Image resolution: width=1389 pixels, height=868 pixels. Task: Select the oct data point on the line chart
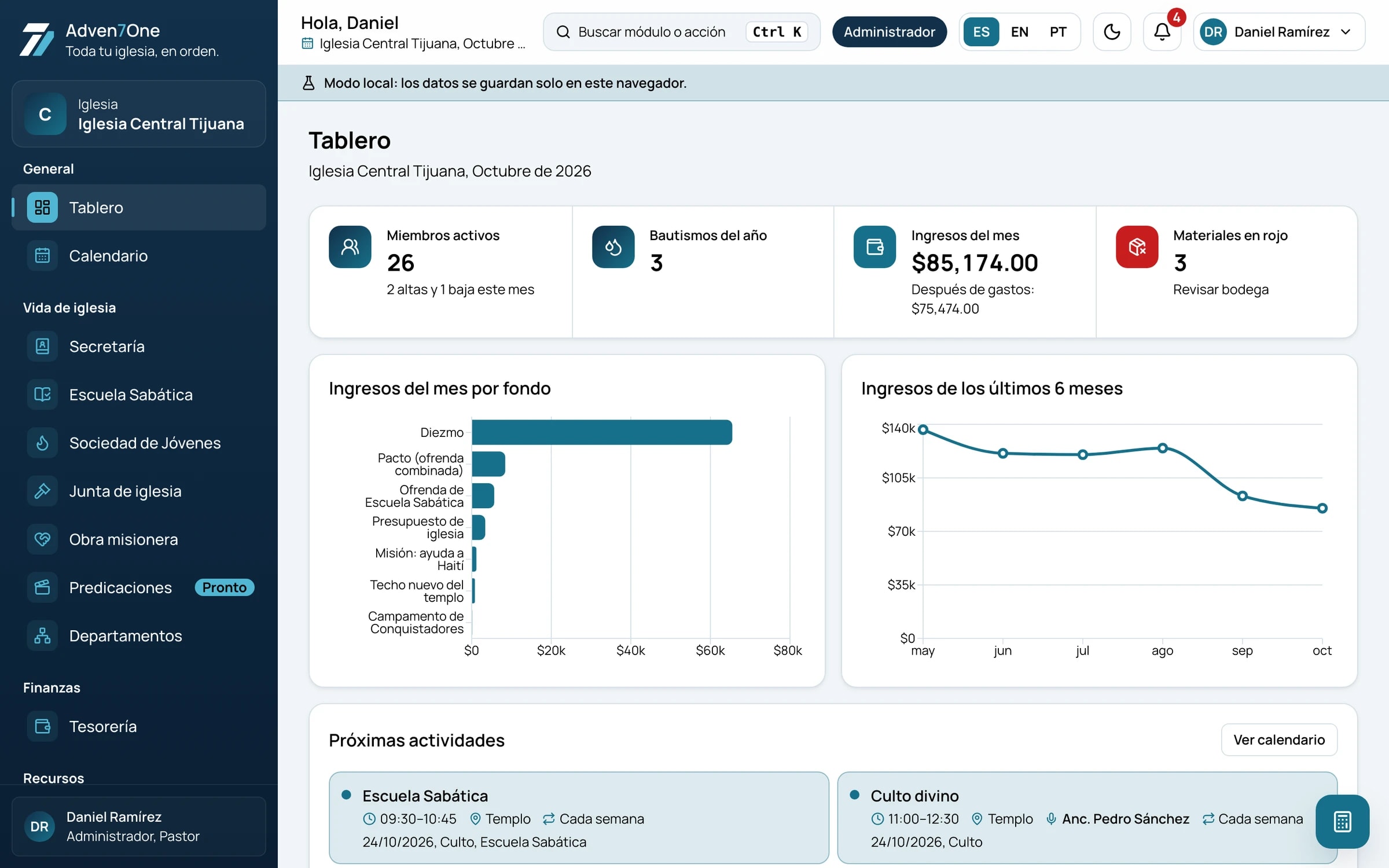[x=1322, y=508]
